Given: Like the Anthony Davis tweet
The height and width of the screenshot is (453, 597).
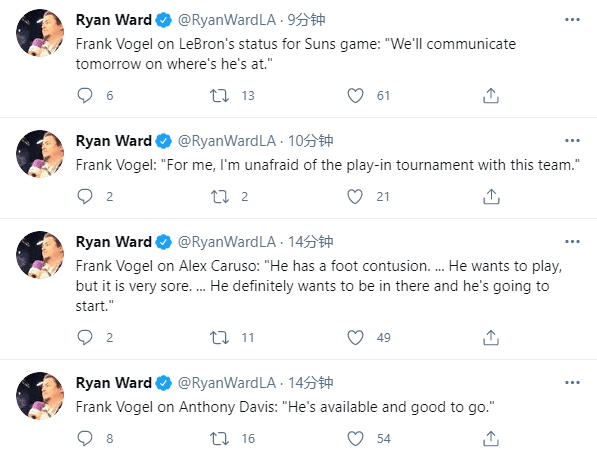Looking at the screenshot, I should pyautogui.click(x=355, y=439).
